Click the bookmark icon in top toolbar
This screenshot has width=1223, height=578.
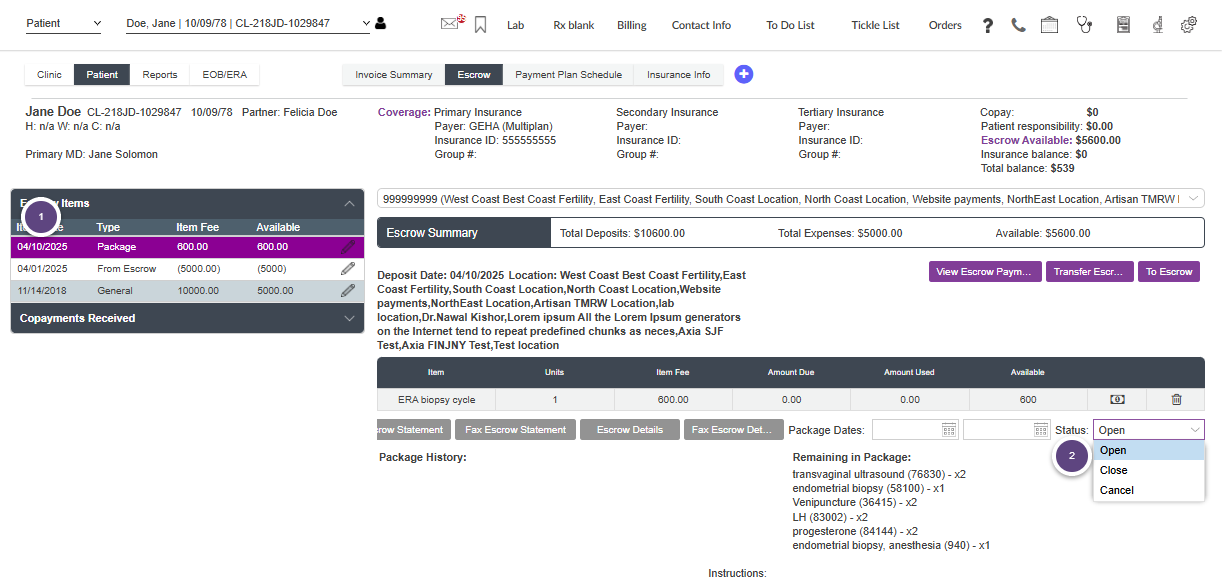point(480,25)
